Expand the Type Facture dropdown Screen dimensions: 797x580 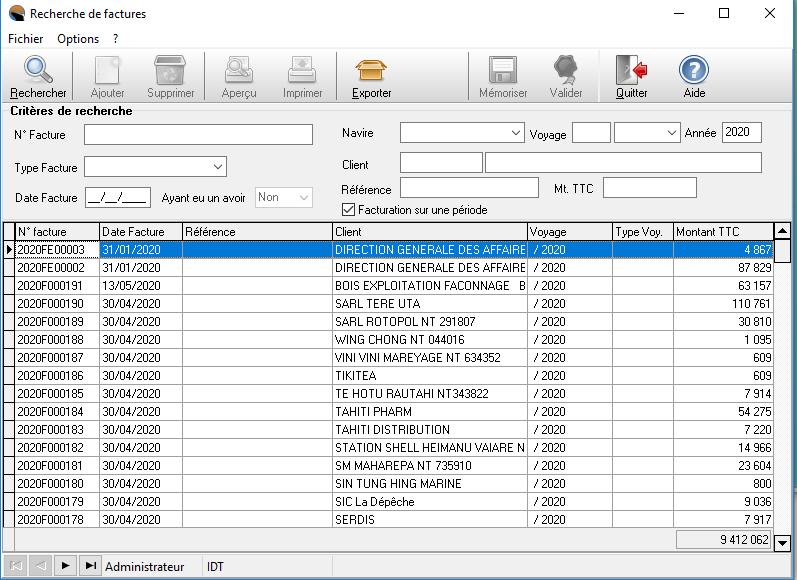pyautogui.click(x=218, y=166)
